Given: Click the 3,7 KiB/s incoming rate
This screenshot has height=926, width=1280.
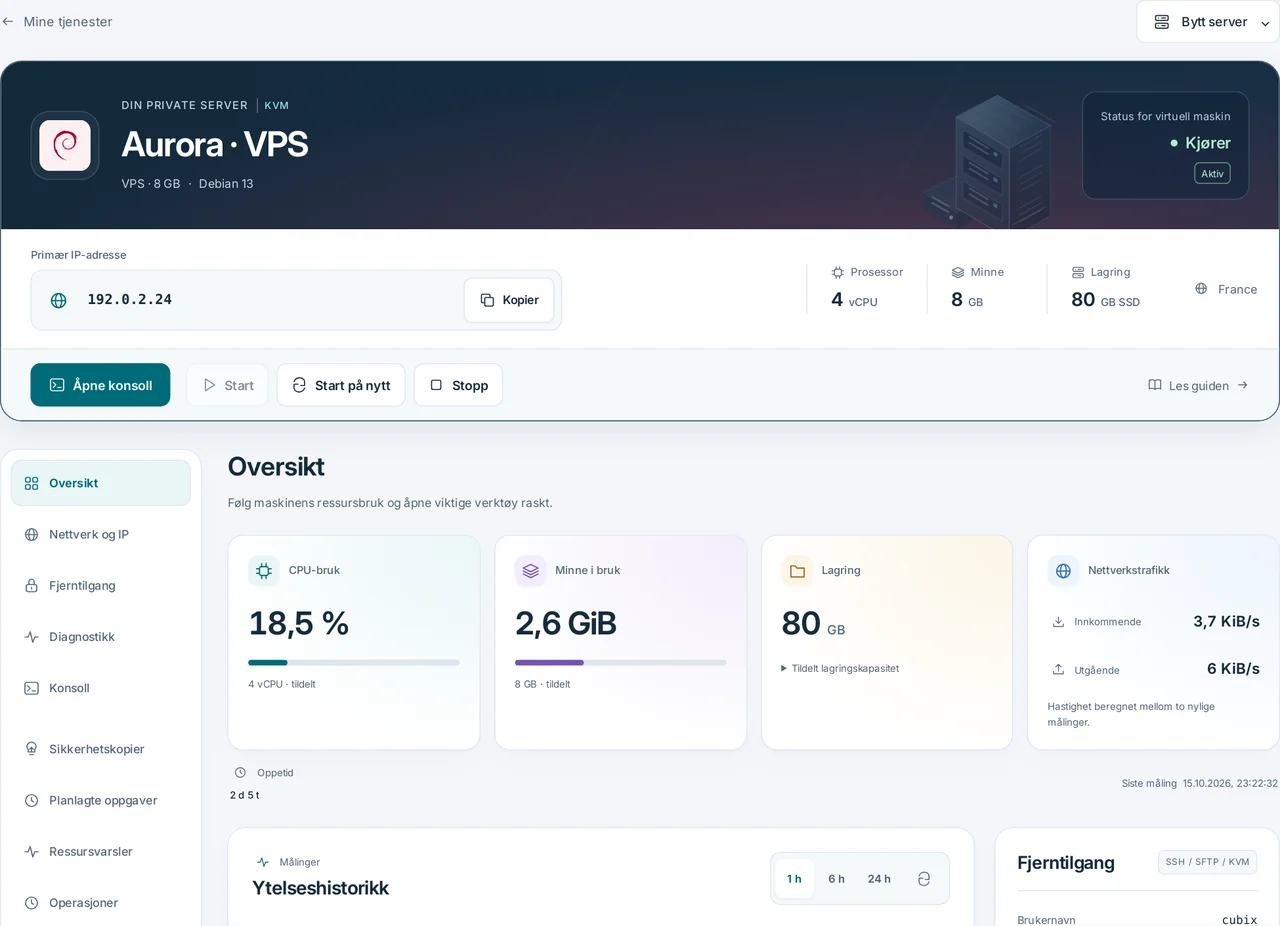Looking at the screenshot, I should tap(1226, 621).
